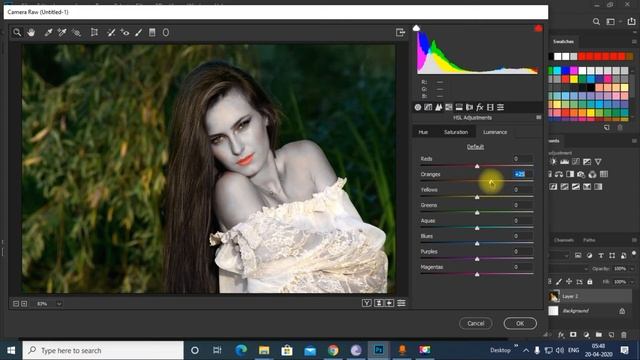
Task: Click the lock icon on Background layer
Action: tap(622, 311)
